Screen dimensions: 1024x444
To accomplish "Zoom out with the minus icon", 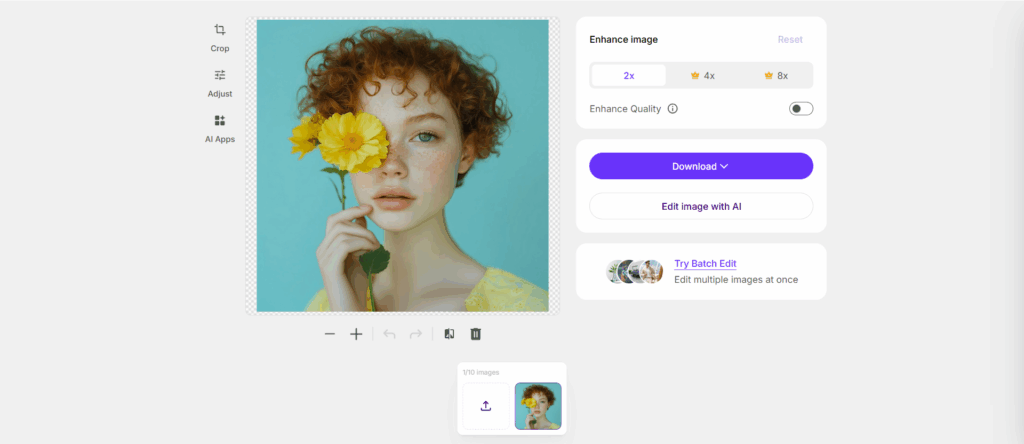I will [x=330, y=334].
